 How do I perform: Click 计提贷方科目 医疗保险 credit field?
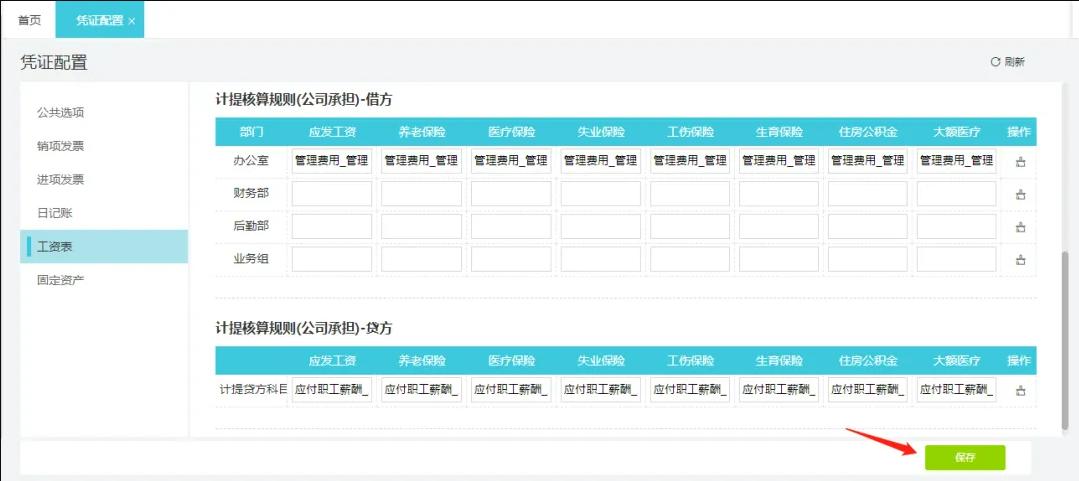[x=511, y=389]
